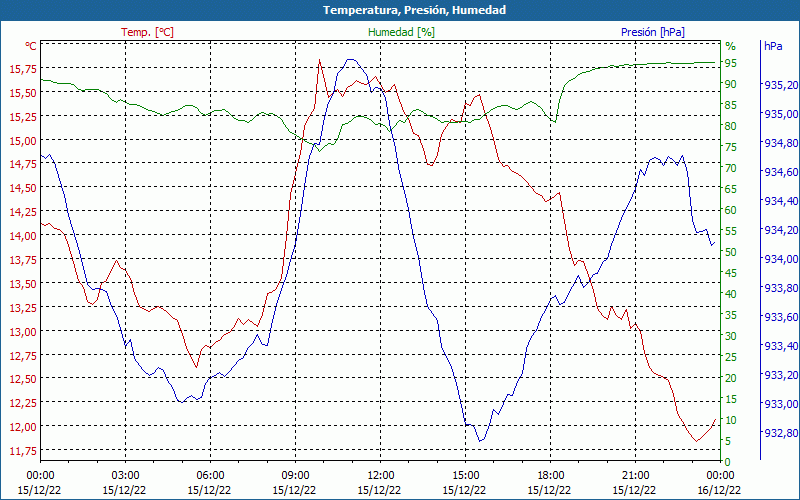Click the 03:00 time axis label
Screen dimensions: 800x500
coord(125,476)
